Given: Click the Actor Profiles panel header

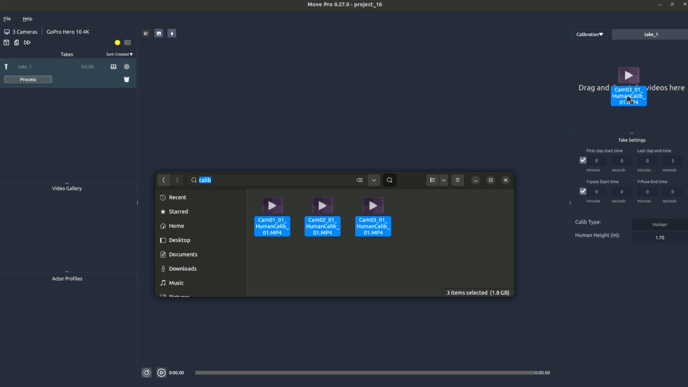Looking at the screenshot, I should [x=67, y=279].
